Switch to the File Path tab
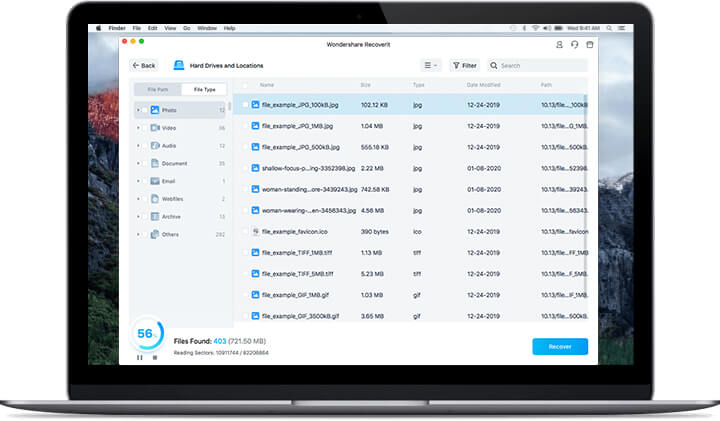Viewport: 720px width, 421px height. pos(158,90)
